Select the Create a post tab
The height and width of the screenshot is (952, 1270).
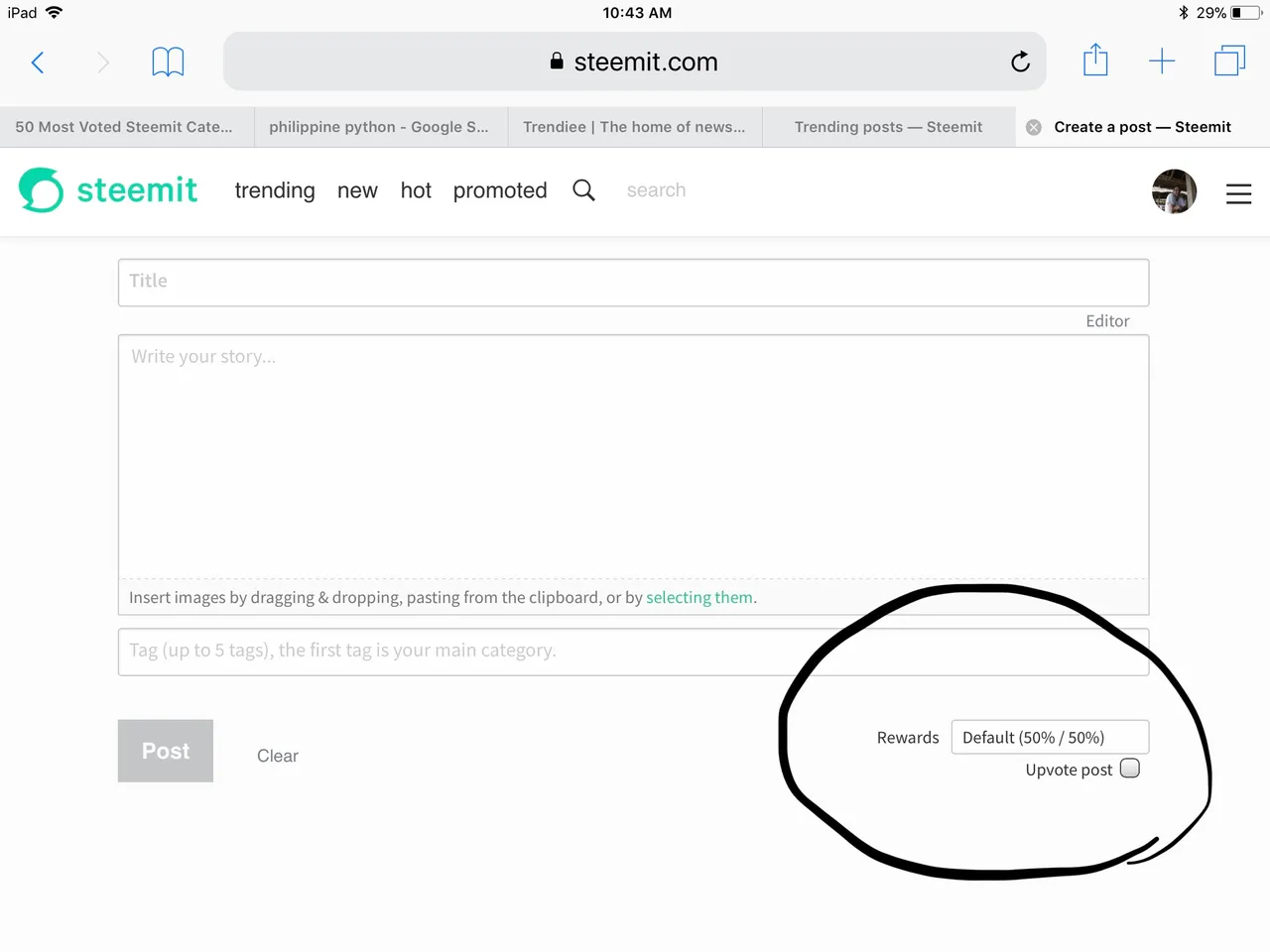[x=1143, y=127]
